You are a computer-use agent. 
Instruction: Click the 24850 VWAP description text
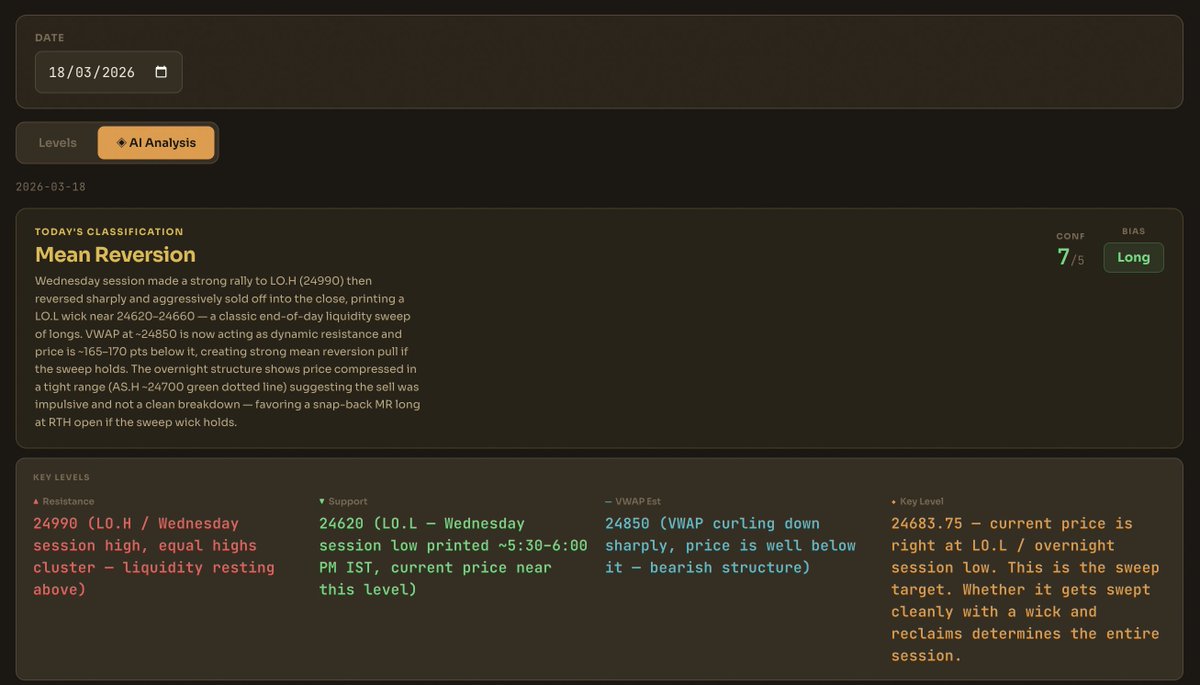click(730, 545)
